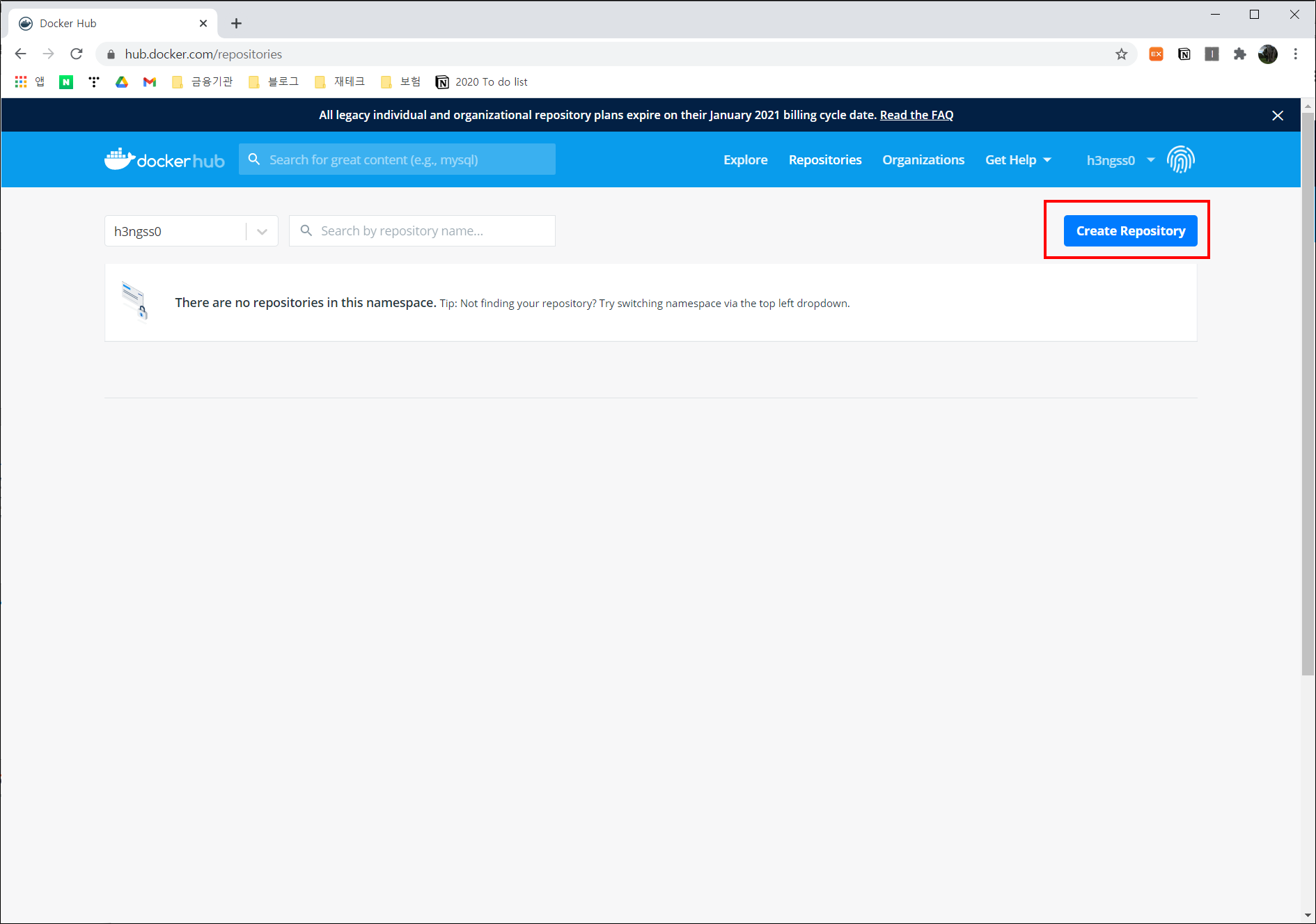Image resolution: width=1316 pixels, height=924 pixels.
Task: Open the 2020 To do list bookmark
Action: (x=482, y=82)
